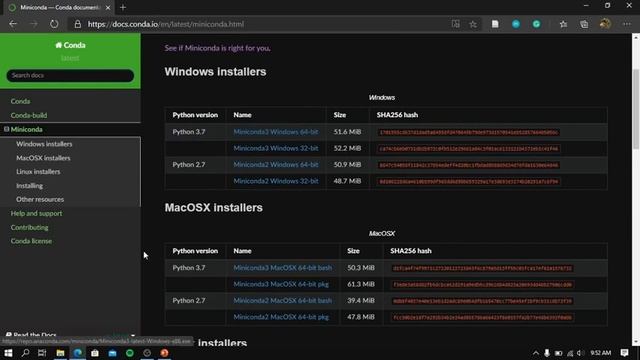Download Miniconda3 MacOSX 64-bit pkg
The image size is (640, 360).
281,284
